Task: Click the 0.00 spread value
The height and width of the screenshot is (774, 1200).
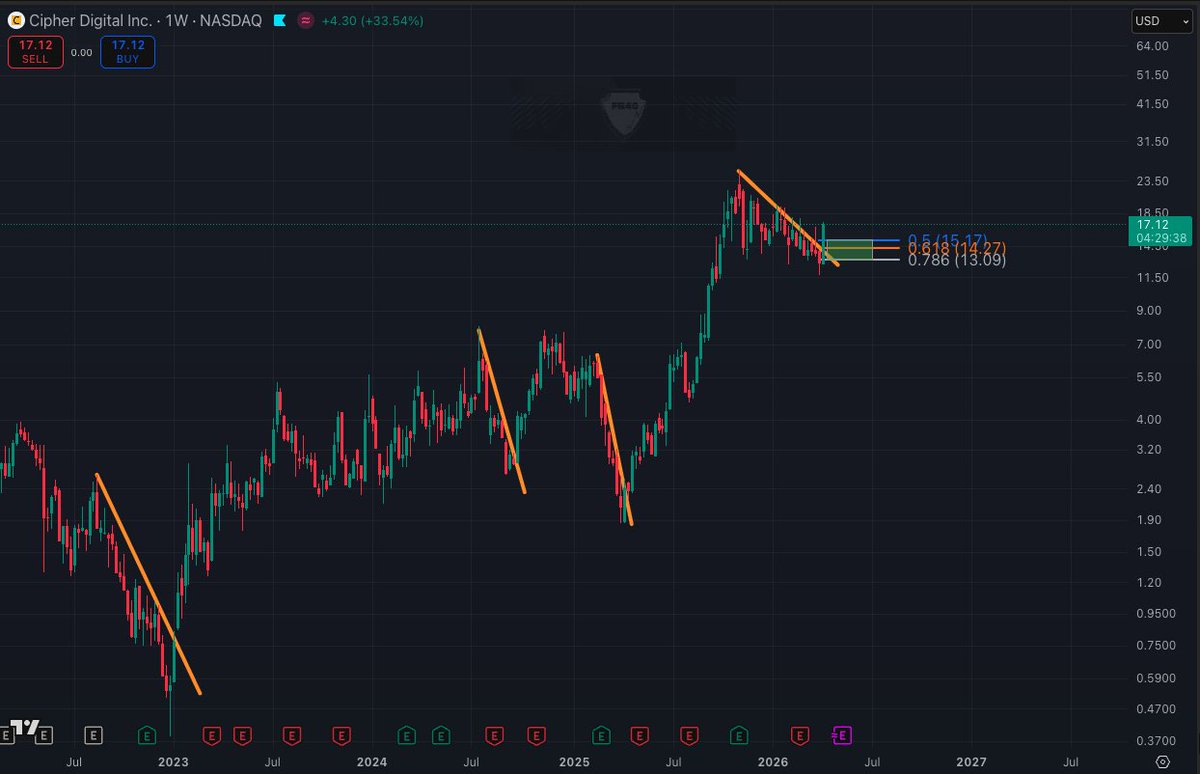Action: click(82, 53)
